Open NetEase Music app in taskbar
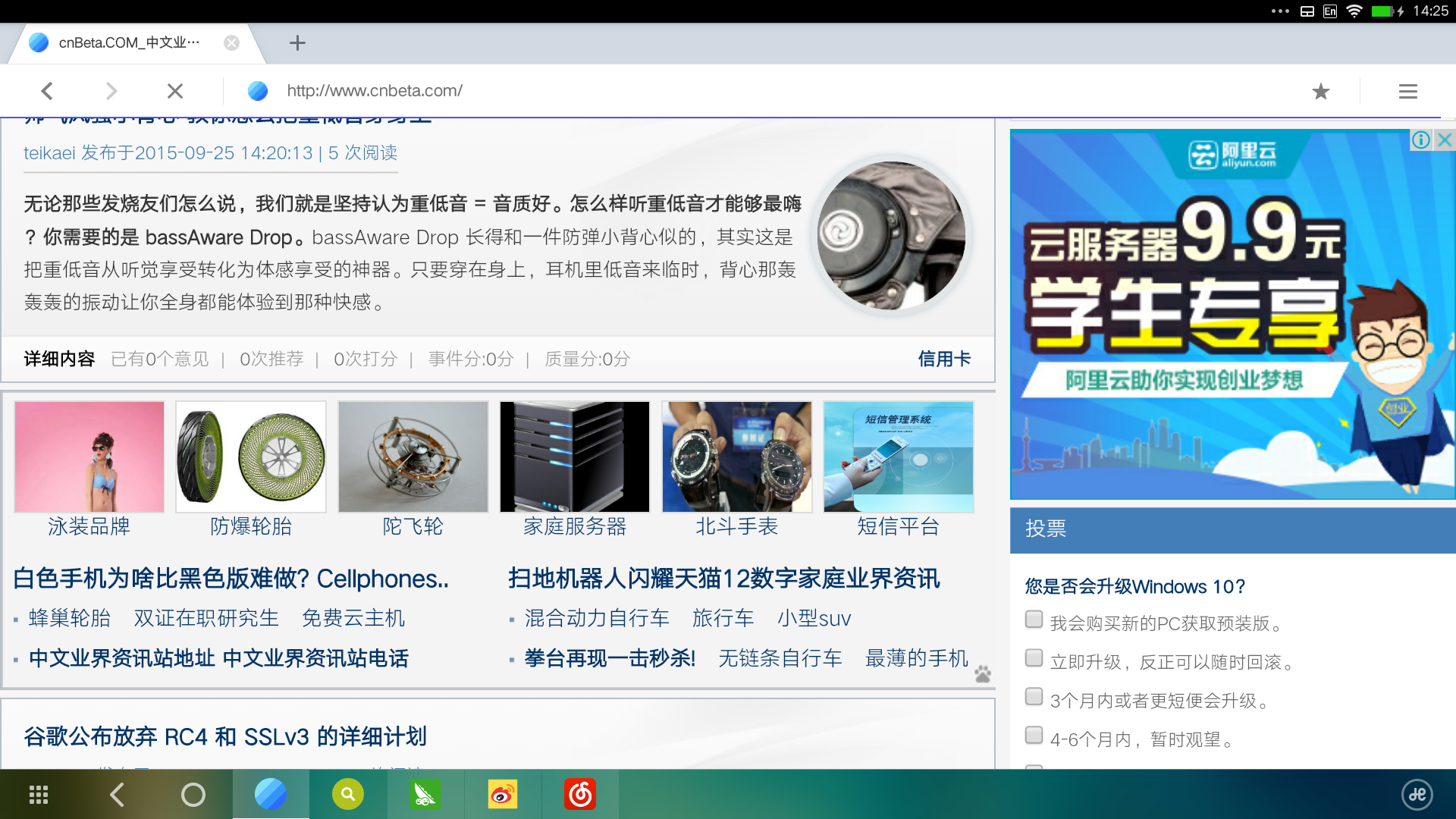Screen dimensions: 1456x819 pos(580,795)
